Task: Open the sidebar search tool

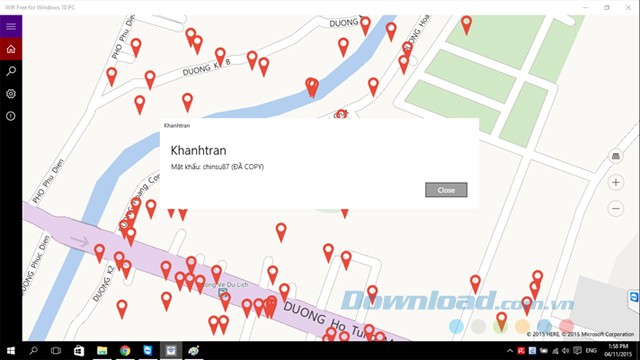Action: pos(11,71)
